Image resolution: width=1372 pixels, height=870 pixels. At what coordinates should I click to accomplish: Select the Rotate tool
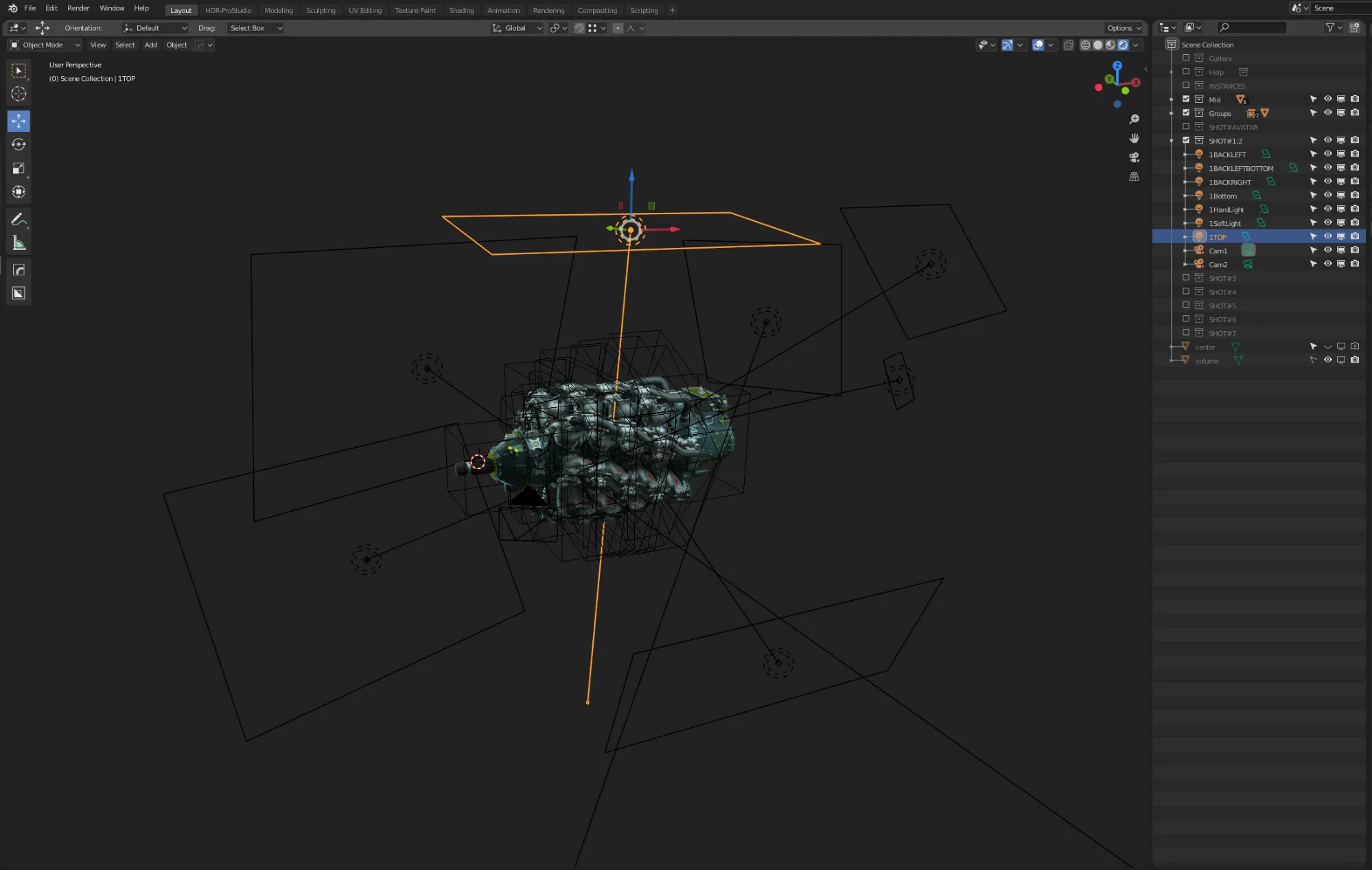point(19,144)
